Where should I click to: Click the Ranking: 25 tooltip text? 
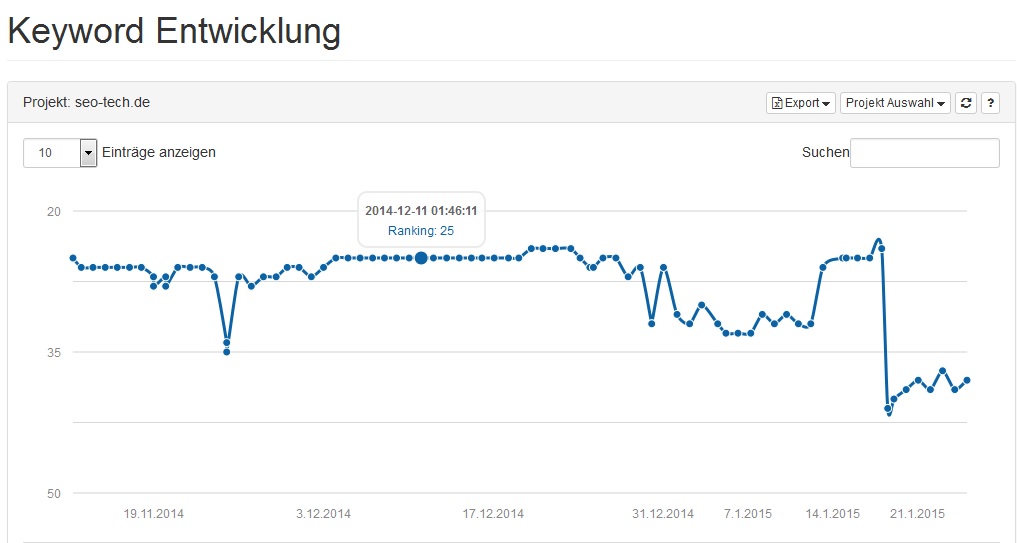click(x=421, y=231)
